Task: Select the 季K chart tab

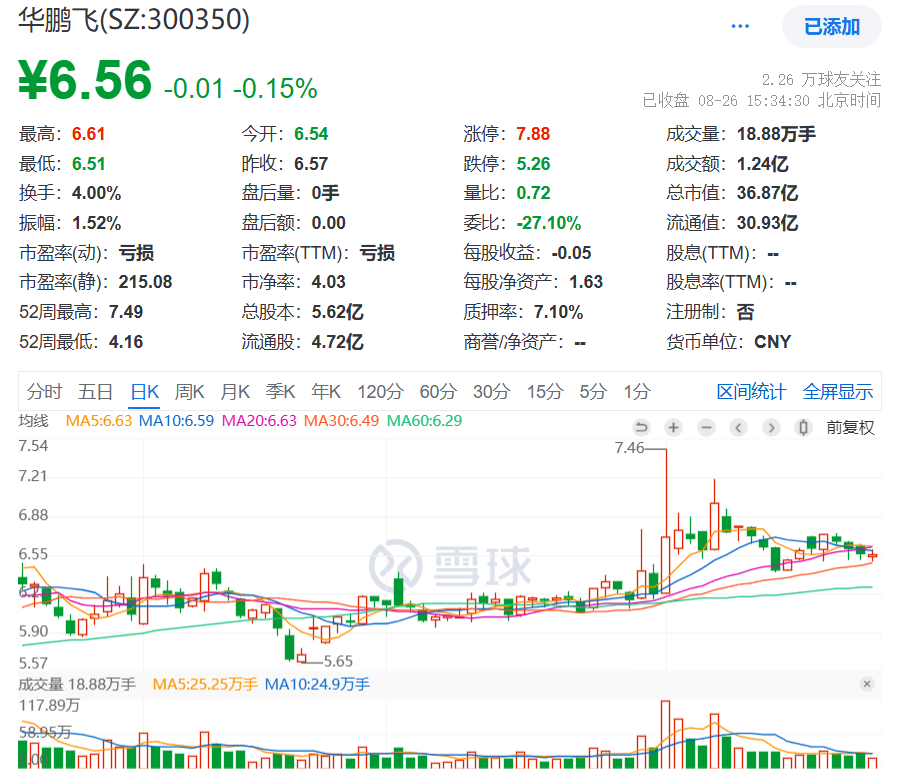Action: (x=280, y=392)
